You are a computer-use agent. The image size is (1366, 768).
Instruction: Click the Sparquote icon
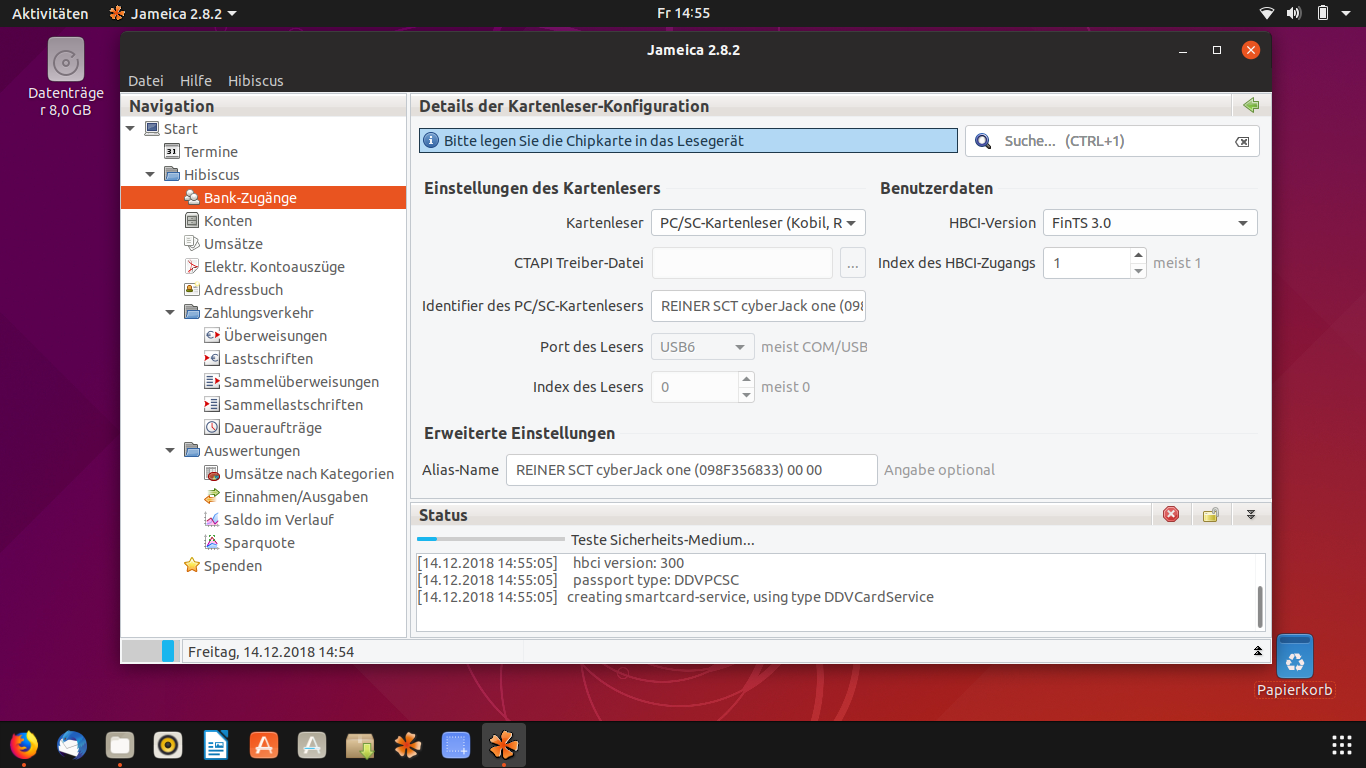[212, 542]
